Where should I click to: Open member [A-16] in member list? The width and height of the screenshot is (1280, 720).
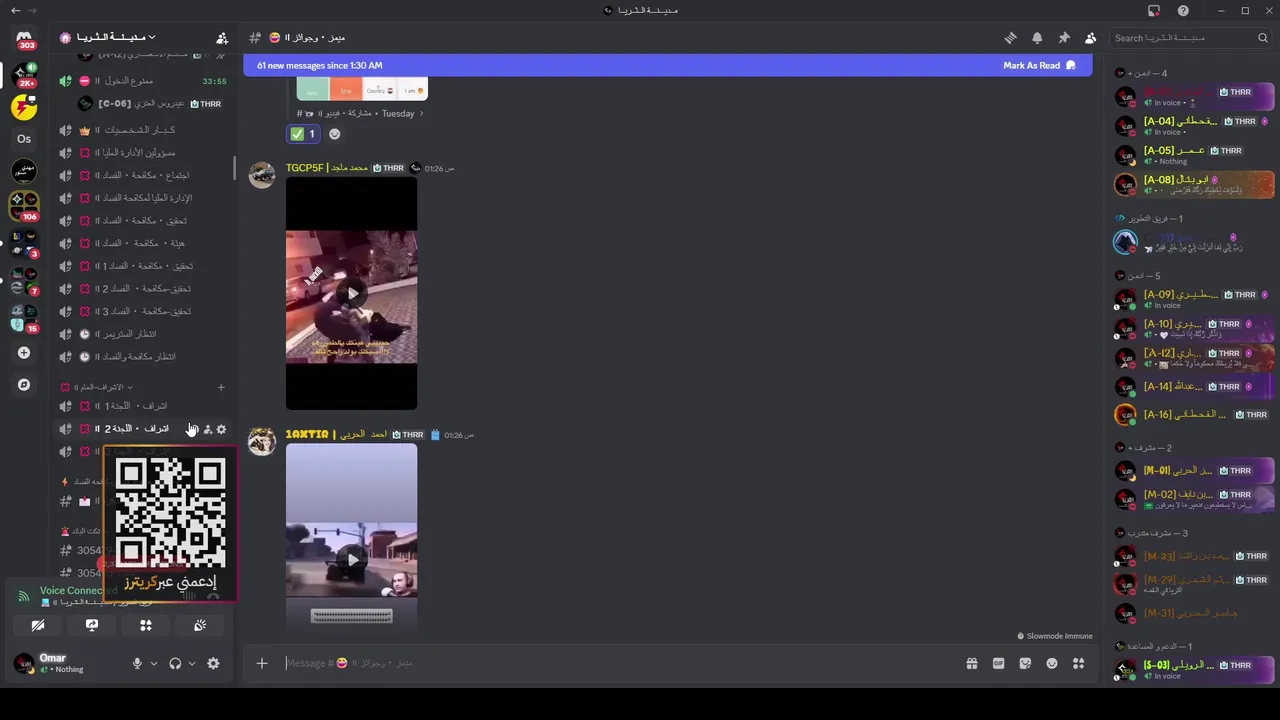click(1195, 414)
